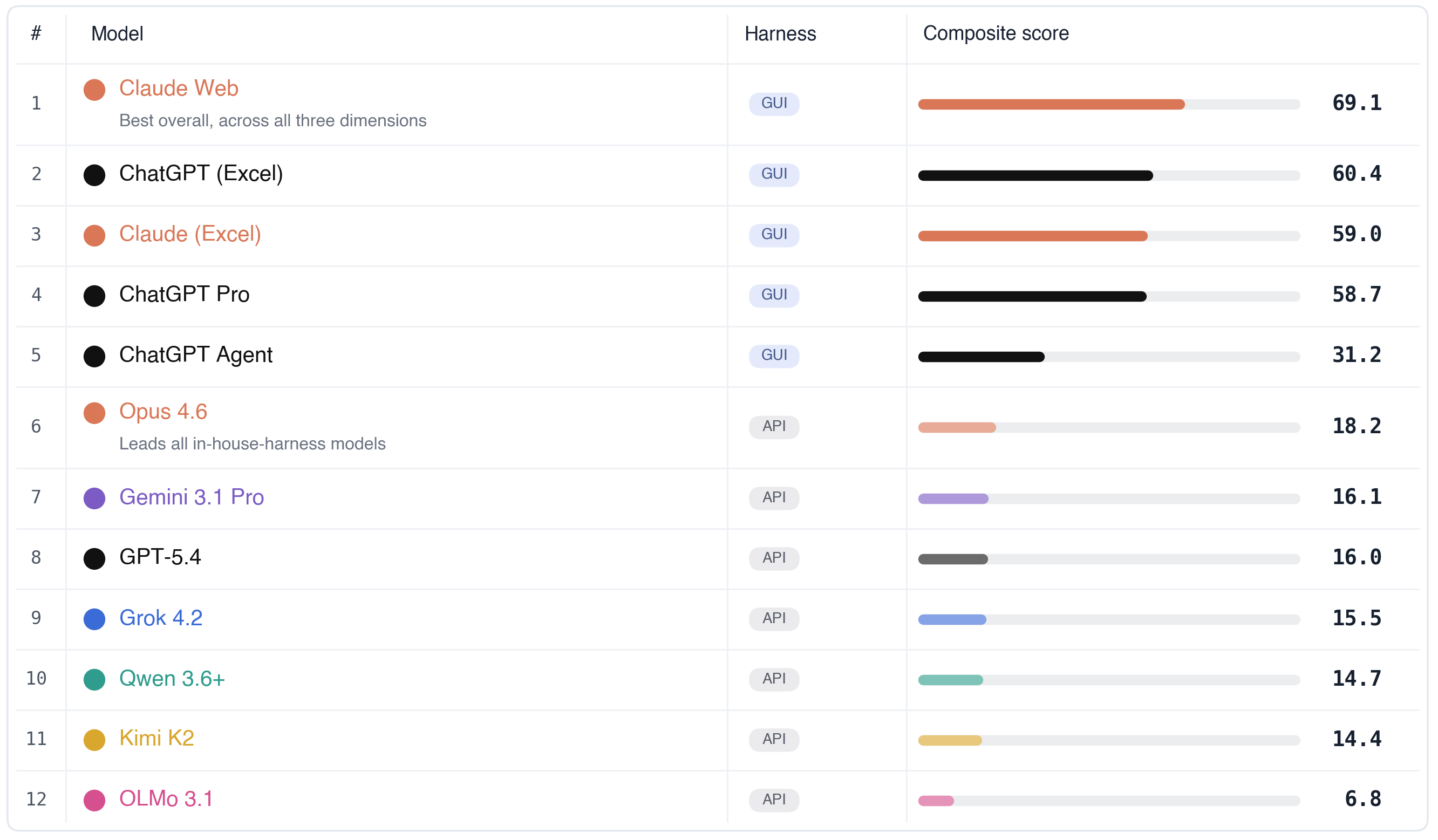Click the OLMo 3.1 composite score bar
Viewport: 1438px width, 840px height.
click(1109, 801)
